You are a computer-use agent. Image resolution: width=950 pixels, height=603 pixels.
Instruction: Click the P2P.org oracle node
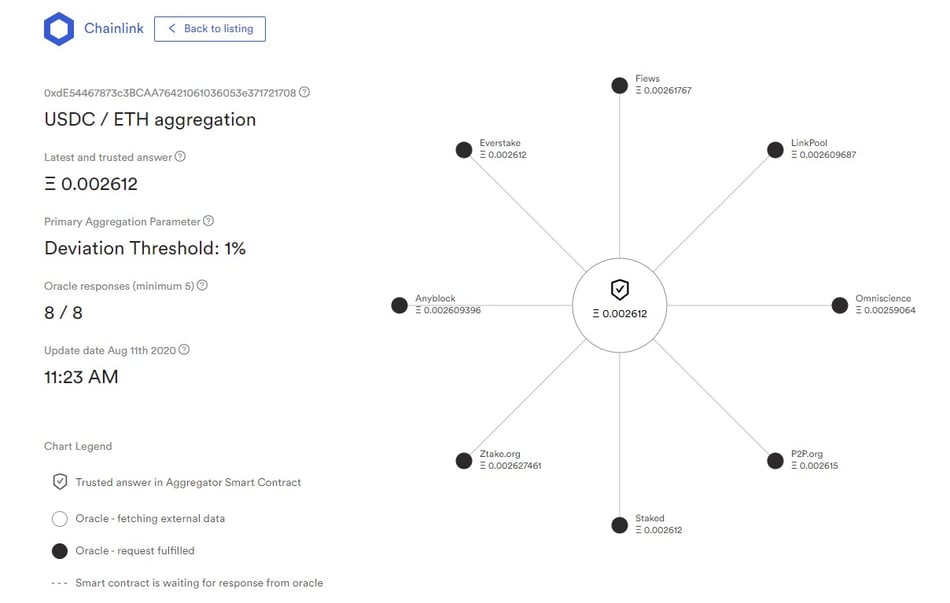[x=775, y=460]
